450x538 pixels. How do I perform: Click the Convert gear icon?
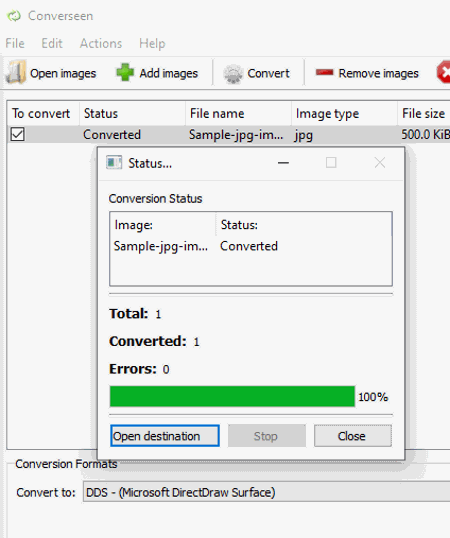click(x=233, y=74)
